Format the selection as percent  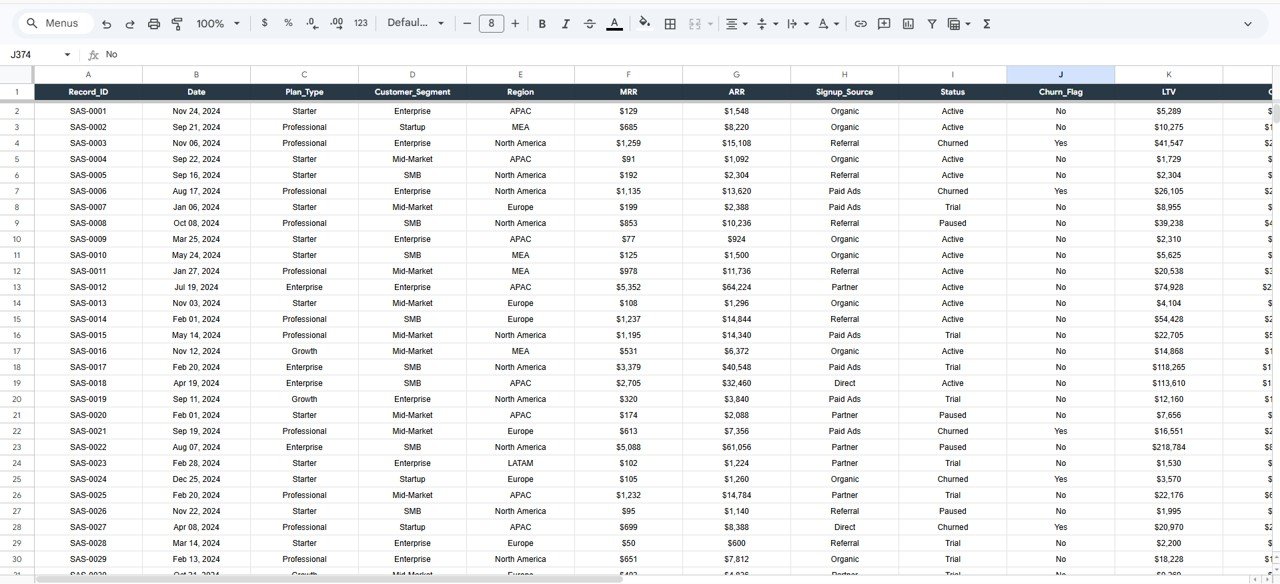[x=288, y=22]
